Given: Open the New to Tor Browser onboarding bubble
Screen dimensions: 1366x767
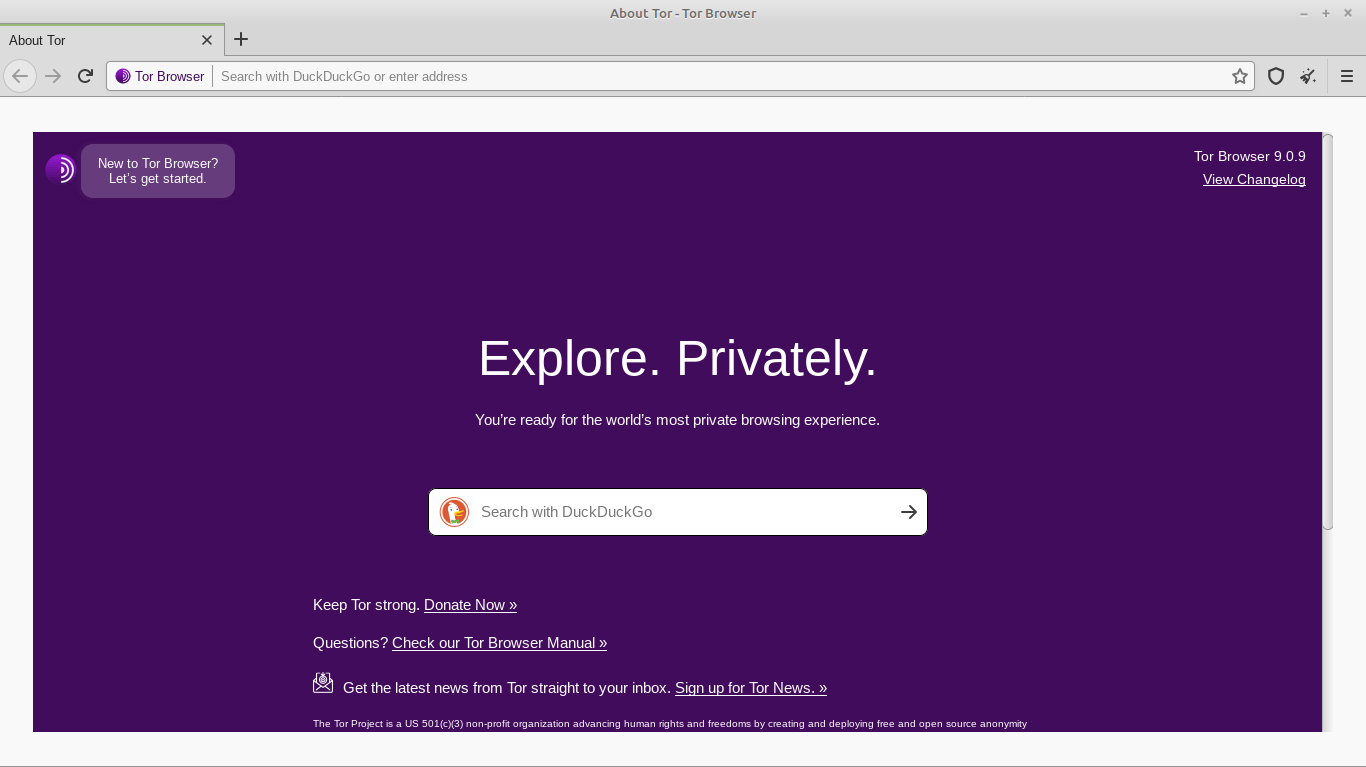Looking at the screenshot, I should click(x=158, y=171).
